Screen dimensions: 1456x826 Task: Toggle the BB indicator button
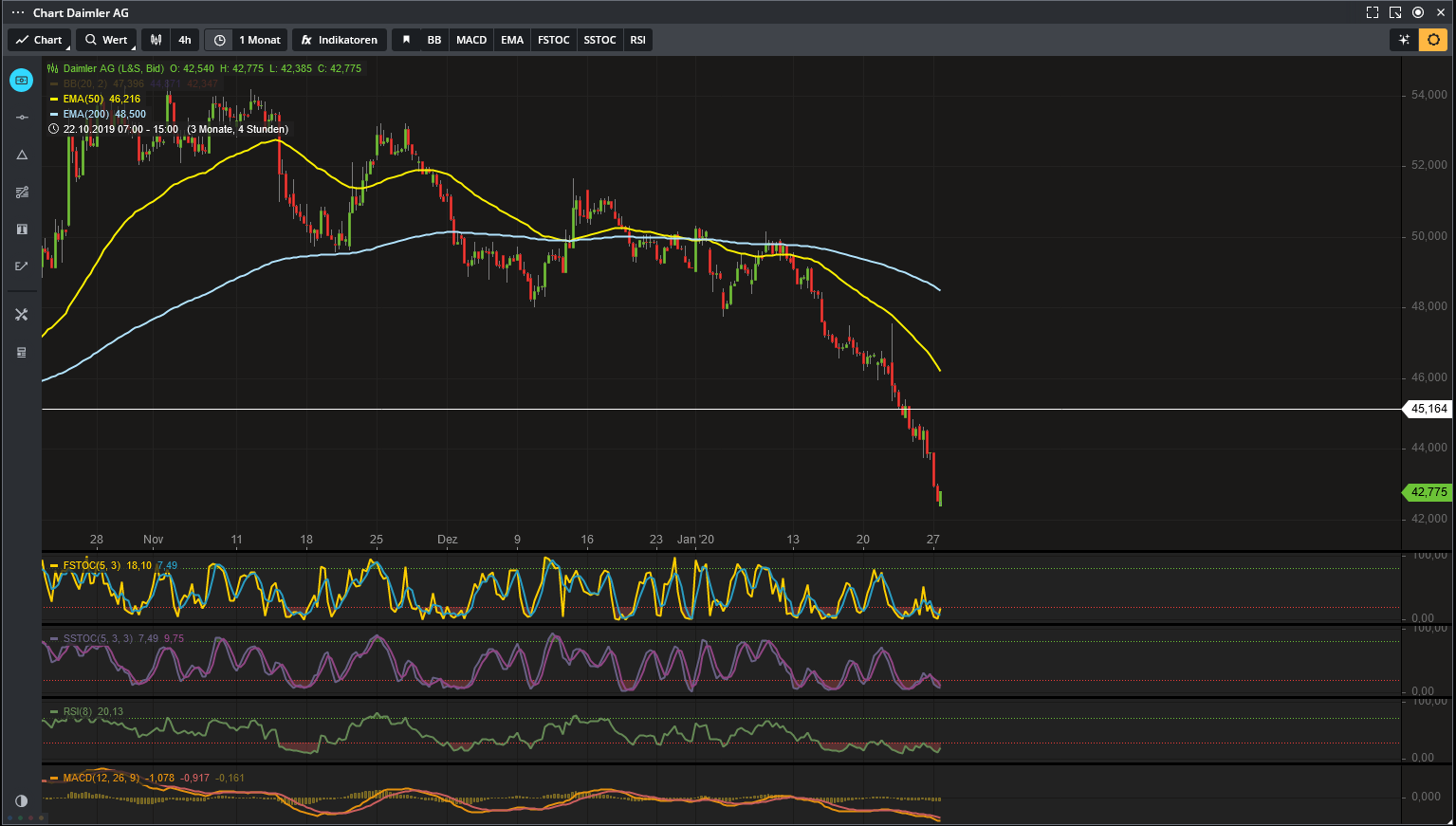click(434, 40)
